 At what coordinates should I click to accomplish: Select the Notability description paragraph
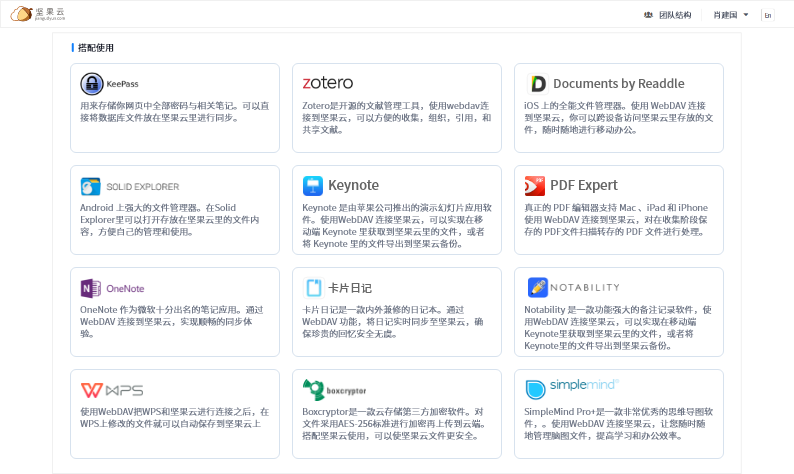(618, 328)
